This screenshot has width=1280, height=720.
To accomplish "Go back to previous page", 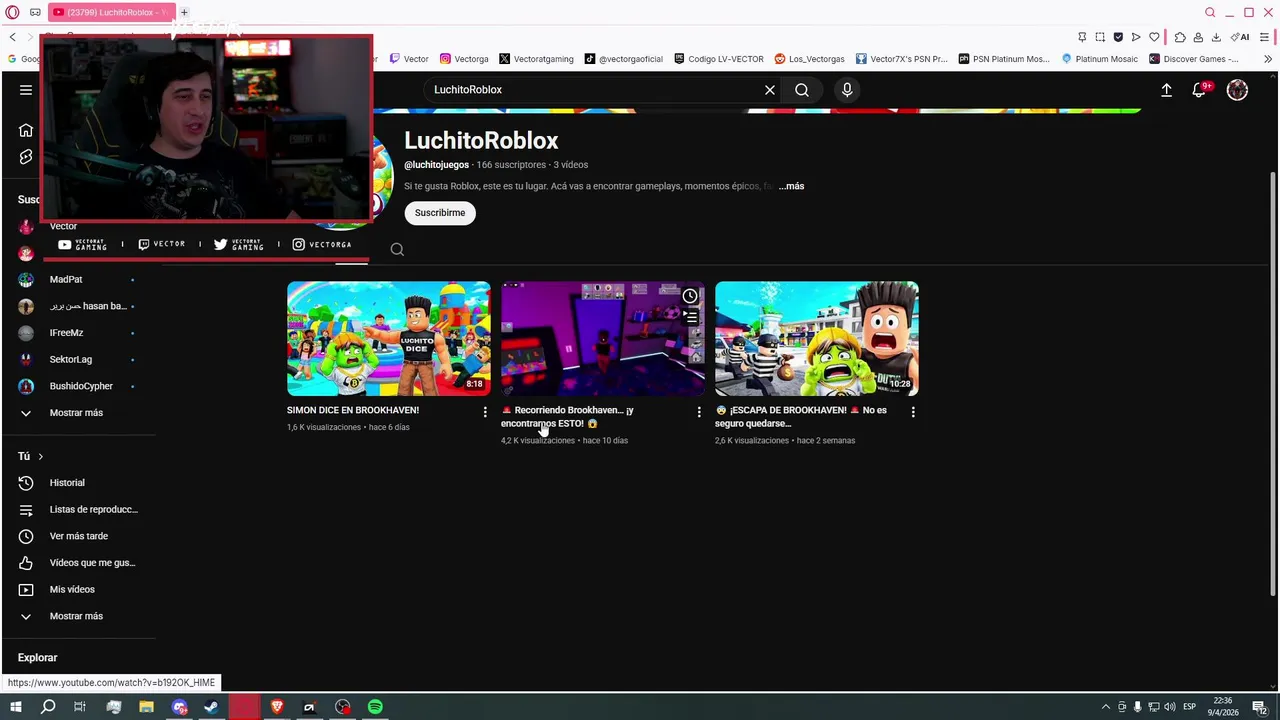I will 12,37.
